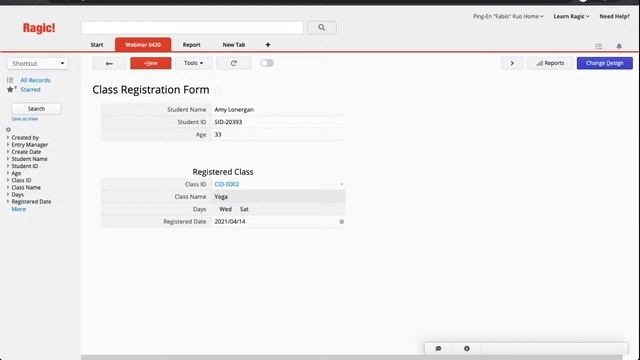Image resolution: width=640 pixels, height=360 pixels.
Task: Click the Class Registration Form title
Action: pos(151,90)
